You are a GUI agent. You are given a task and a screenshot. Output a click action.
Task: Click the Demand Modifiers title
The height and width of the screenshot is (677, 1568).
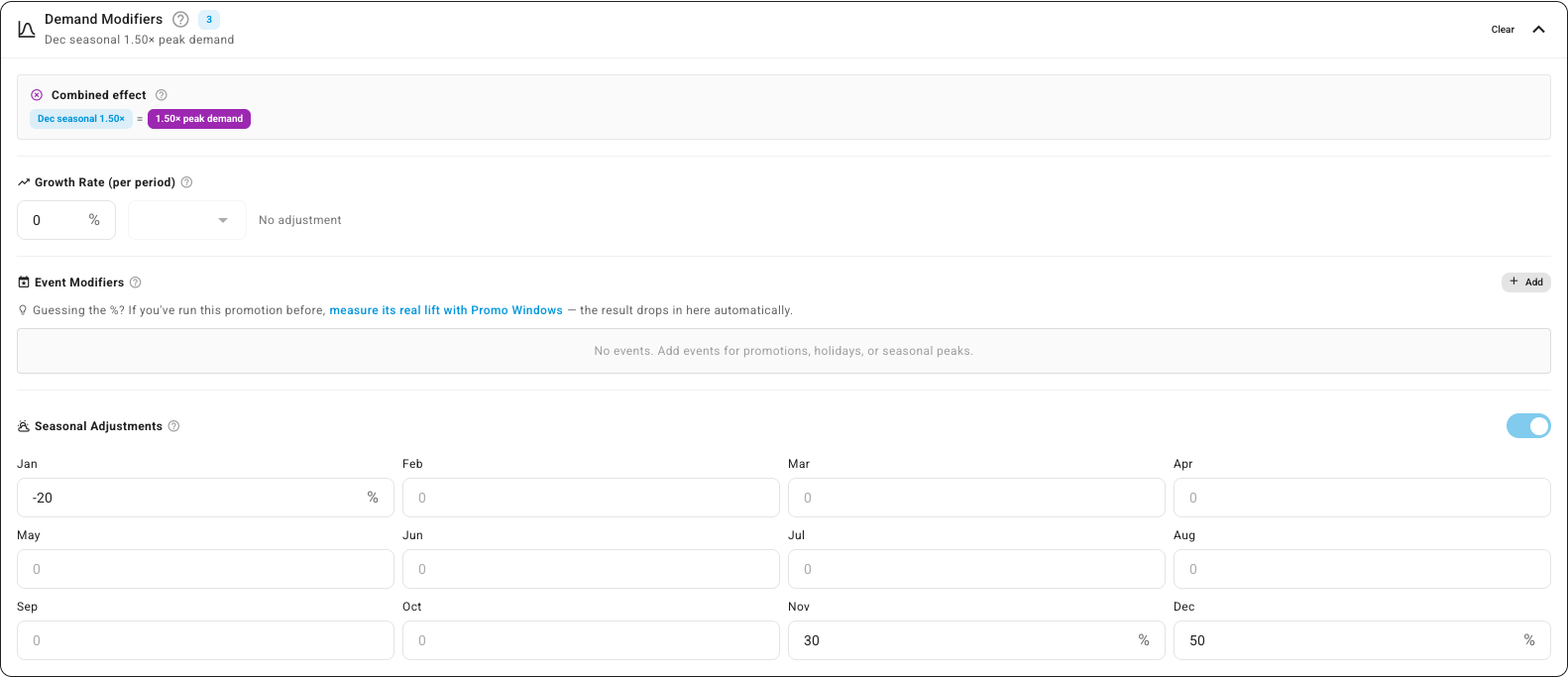click(103, 19)
